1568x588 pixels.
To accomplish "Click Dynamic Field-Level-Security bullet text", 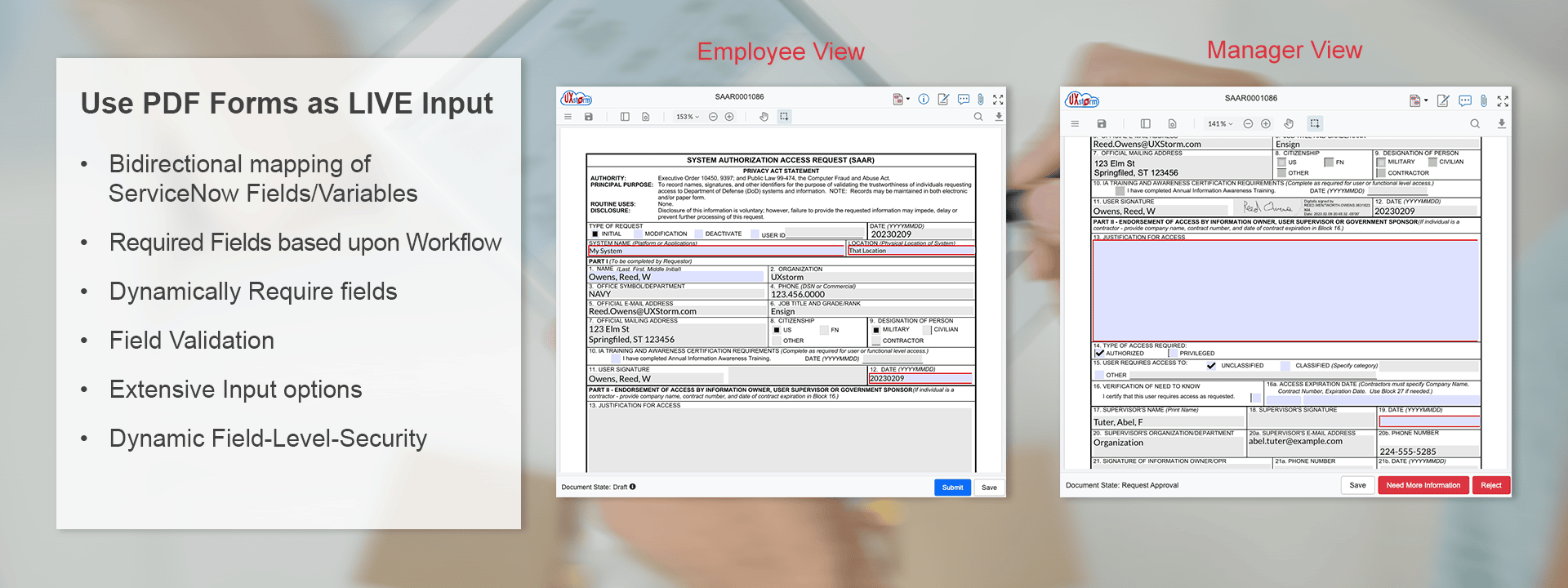I will (269, 439).
